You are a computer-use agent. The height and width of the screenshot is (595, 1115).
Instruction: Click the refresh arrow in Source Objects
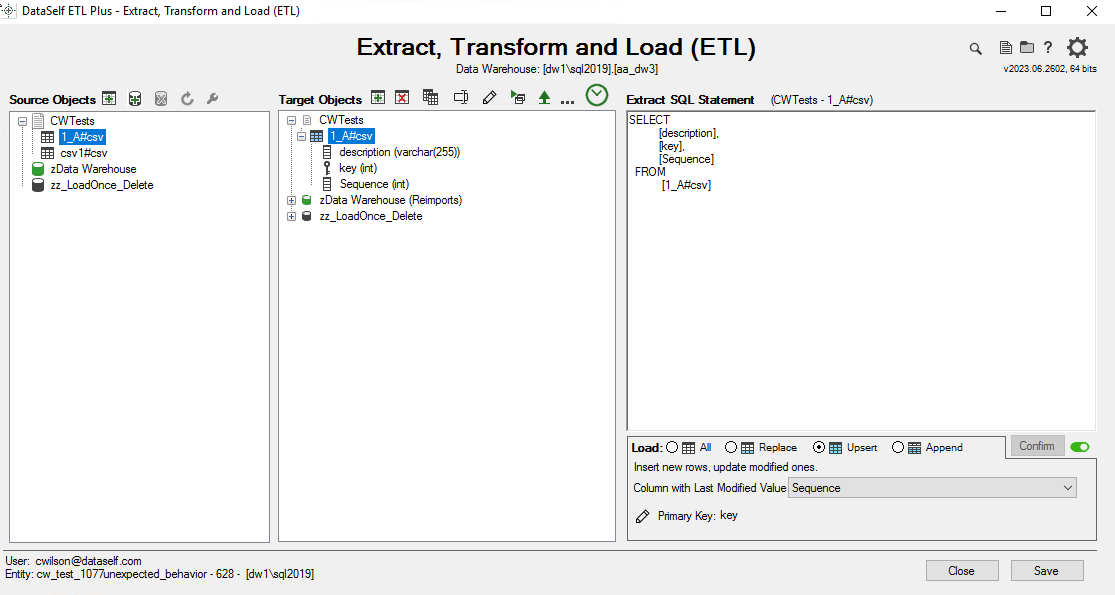coord(187,98)
